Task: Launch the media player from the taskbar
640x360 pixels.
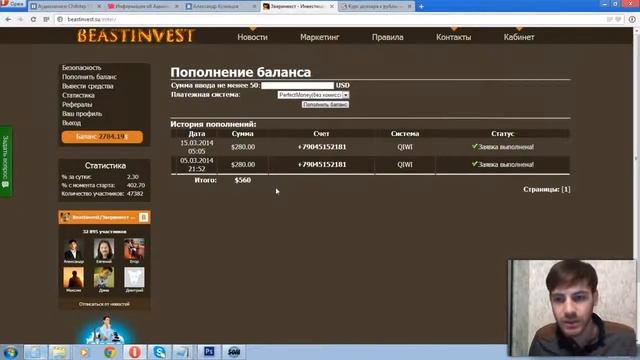Action: (84, 352)
